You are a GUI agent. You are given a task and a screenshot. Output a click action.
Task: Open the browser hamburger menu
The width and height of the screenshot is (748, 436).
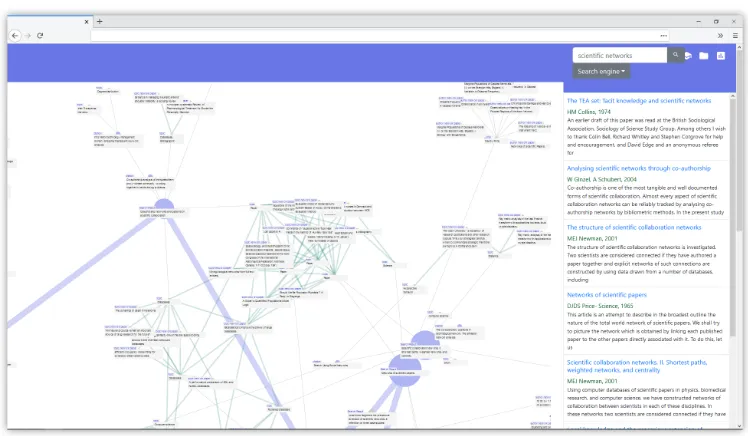pyautogui.click(x=735, y=35)
